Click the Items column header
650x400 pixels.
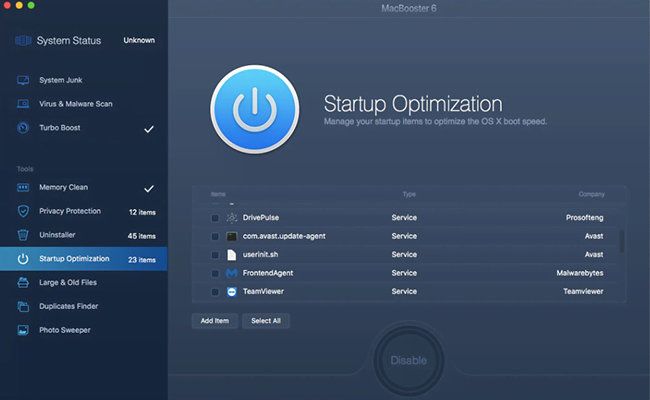click(218, 194)
